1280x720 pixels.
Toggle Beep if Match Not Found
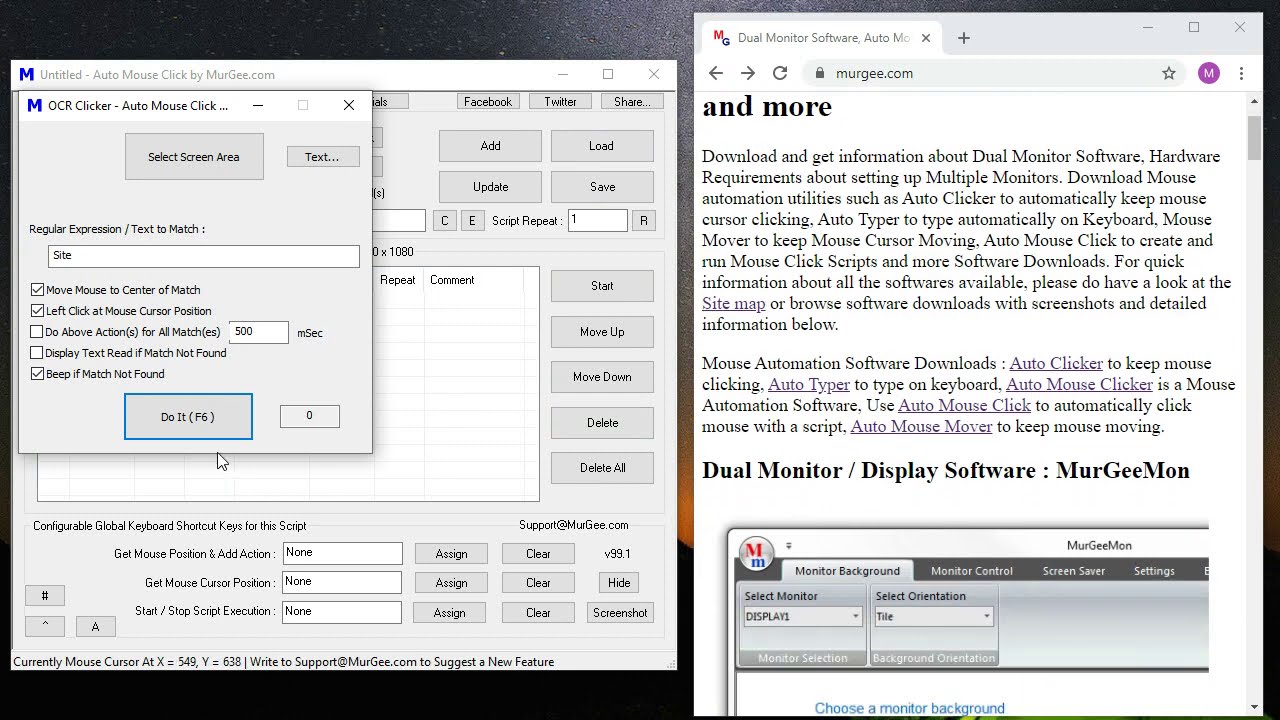click(37, 374)
